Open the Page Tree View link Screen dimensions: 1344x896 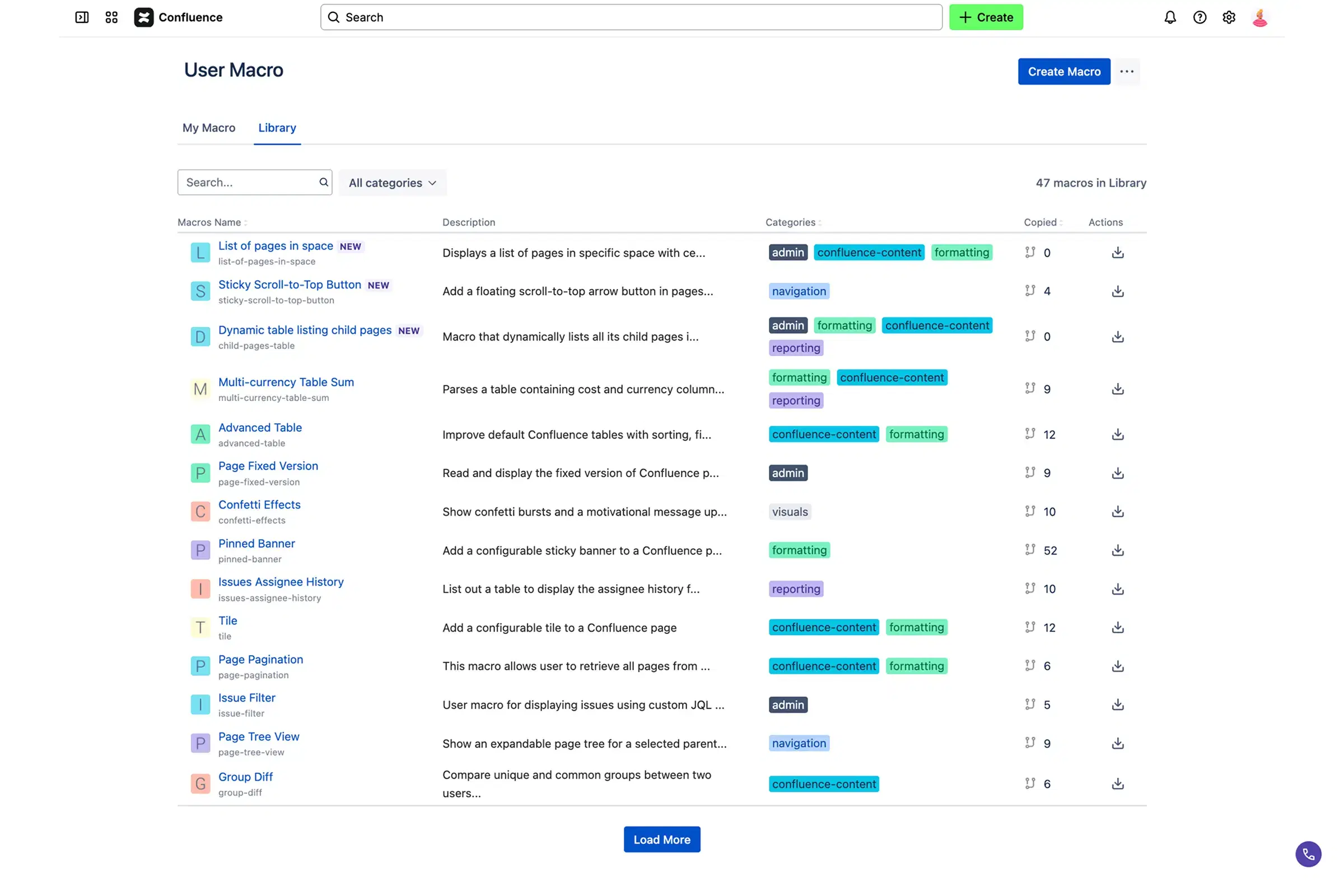[259, 737]
